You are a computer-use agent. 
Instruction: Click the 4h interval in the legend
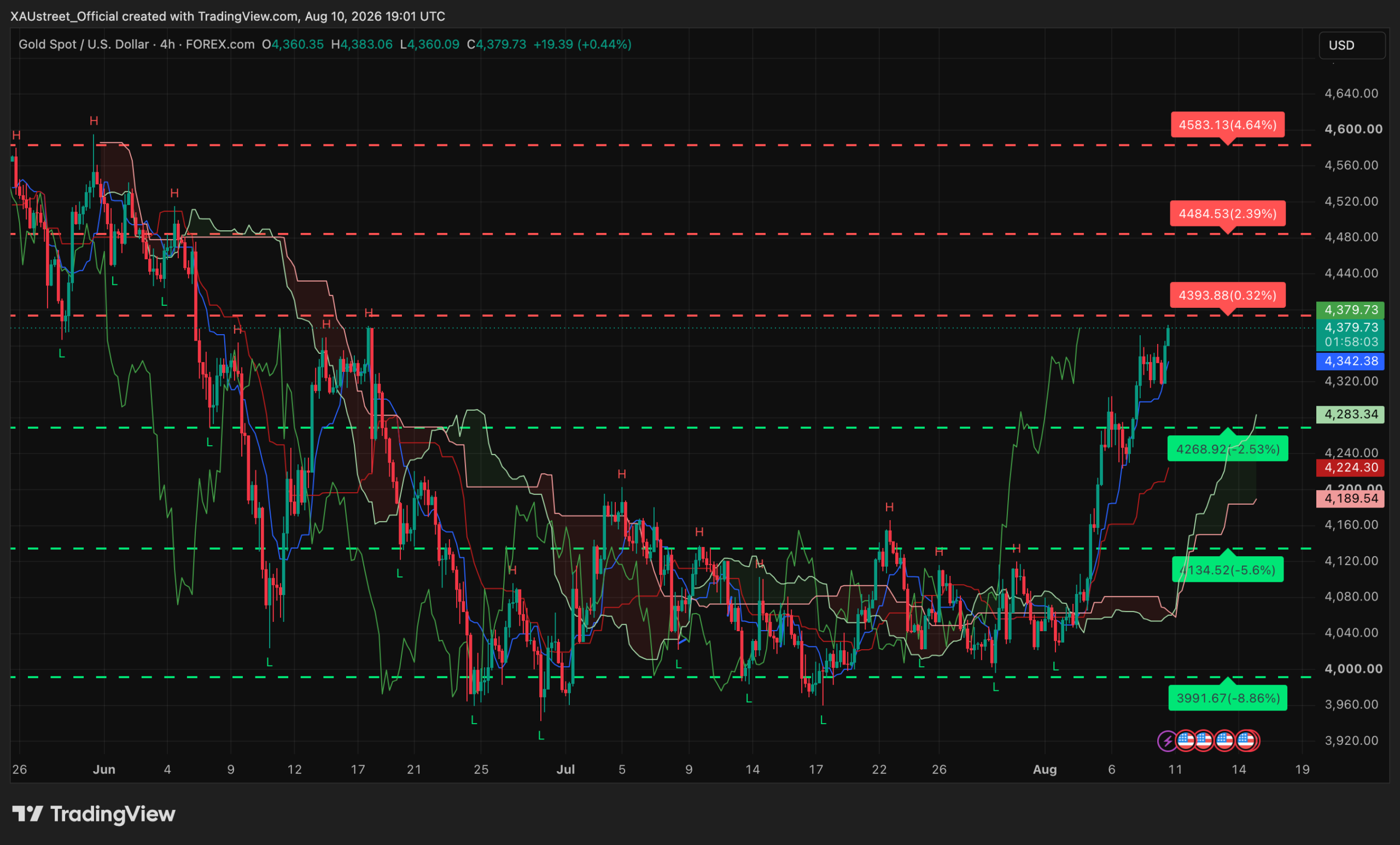coord(167,44)
